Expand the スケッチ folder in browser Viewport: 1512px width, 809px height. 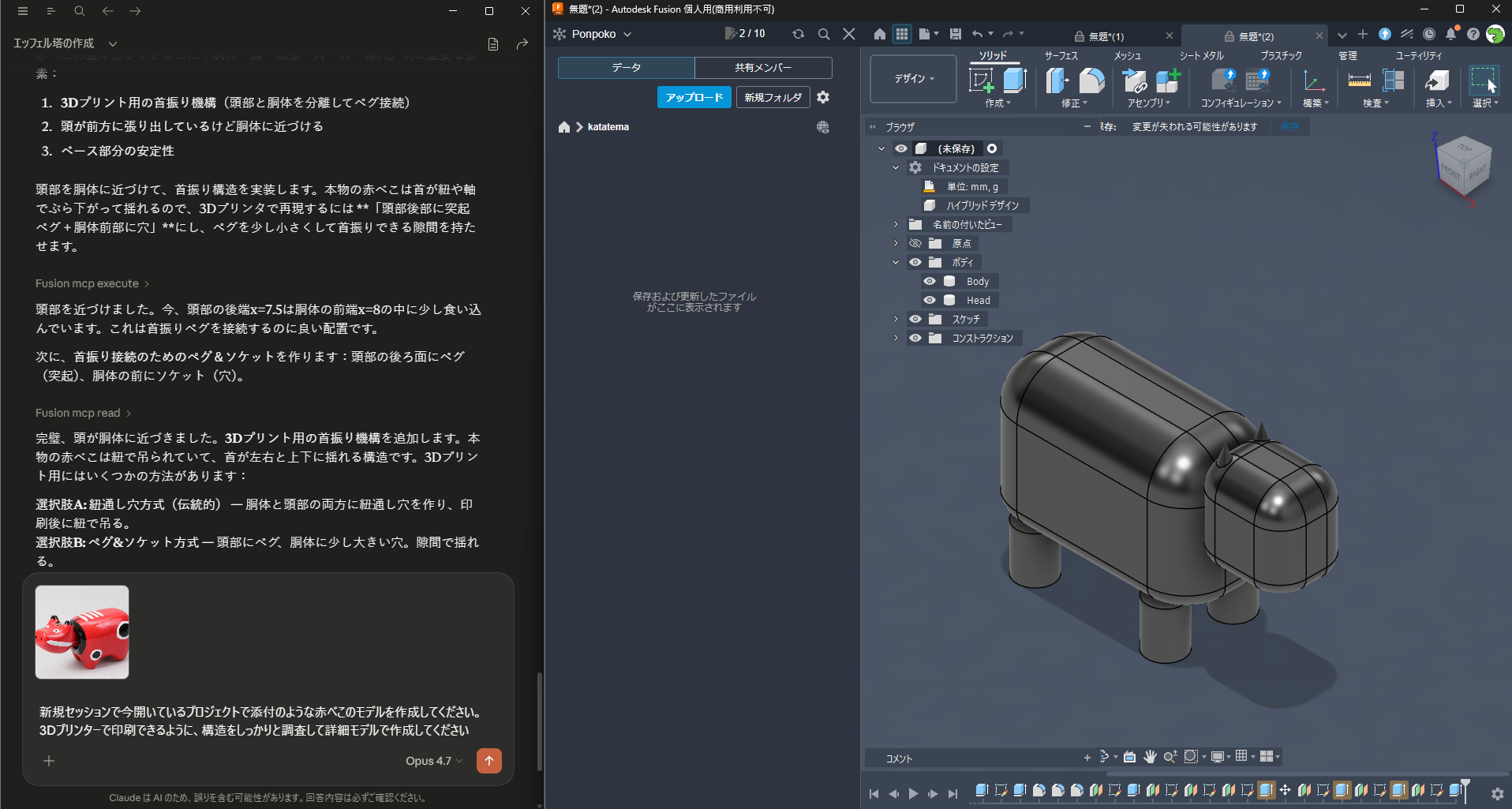(x=896, y=319)
